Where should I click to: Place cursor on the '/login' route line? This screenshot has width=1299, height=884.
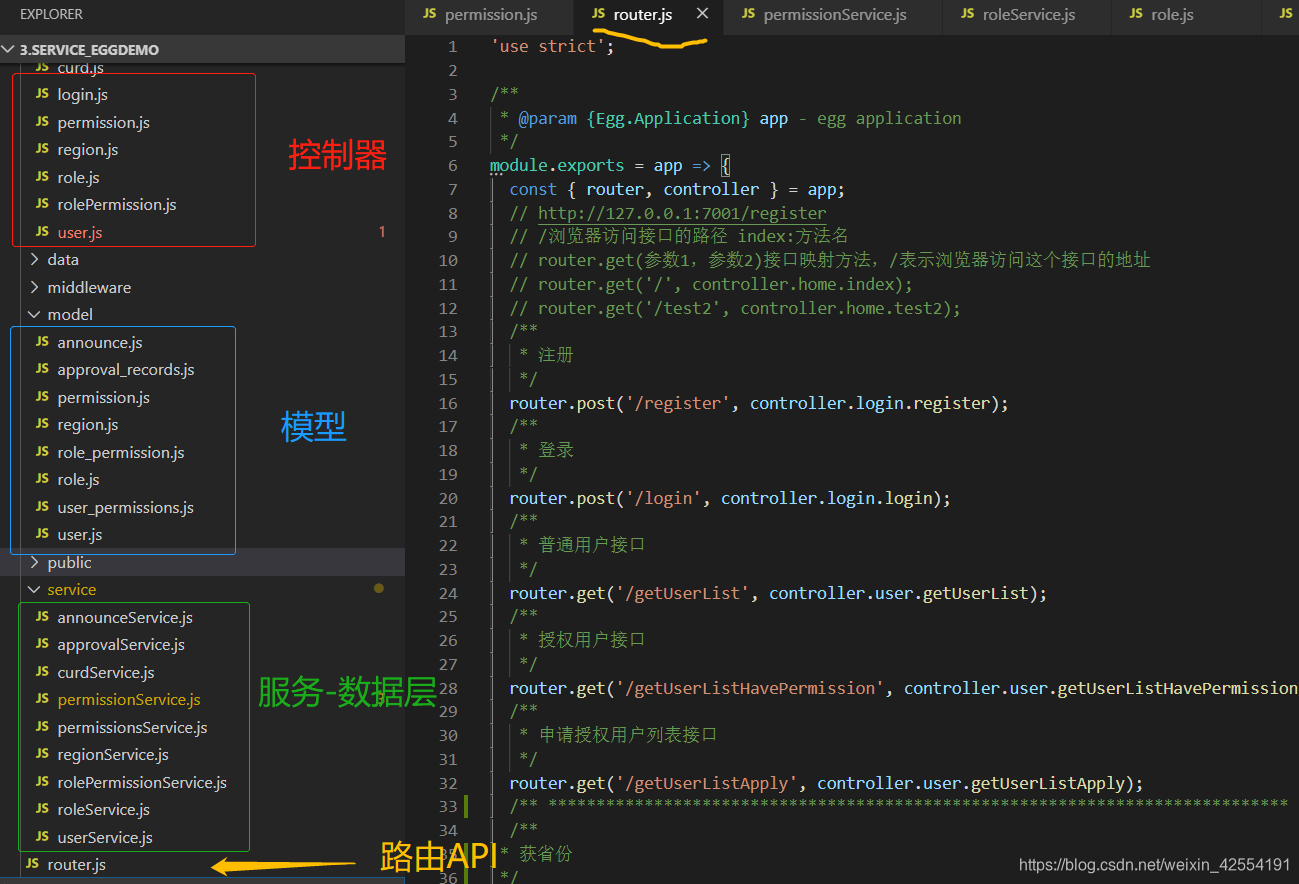pos(730,498)
